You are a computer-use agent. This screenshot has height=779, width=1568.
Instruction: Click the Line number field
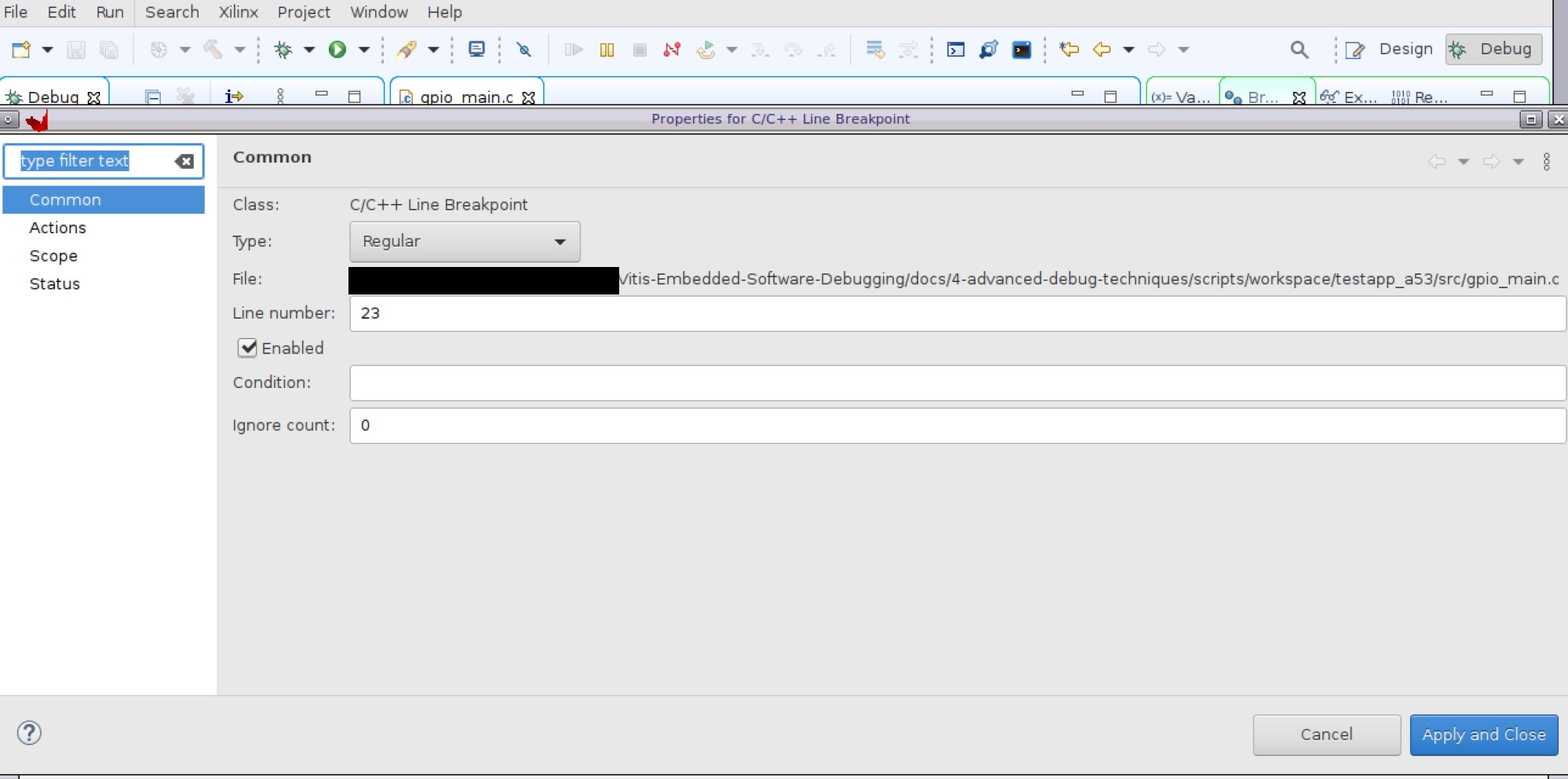tap(957, 313)
